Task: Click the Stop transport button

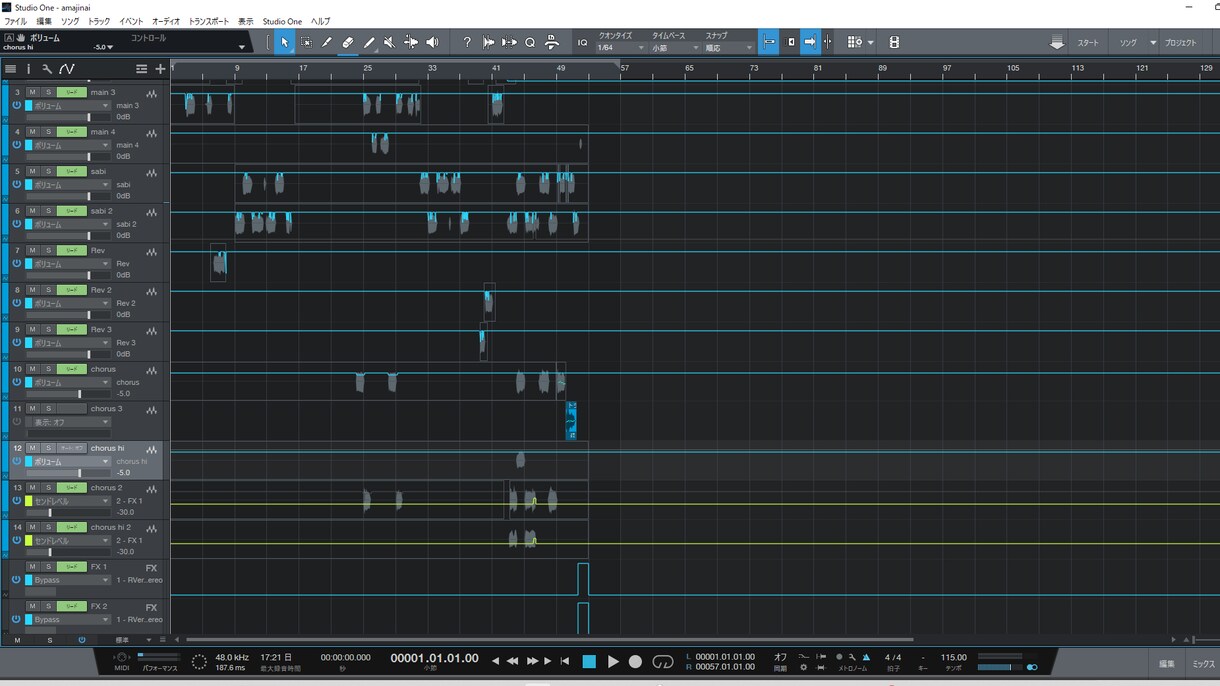Action: coord(589,662)
